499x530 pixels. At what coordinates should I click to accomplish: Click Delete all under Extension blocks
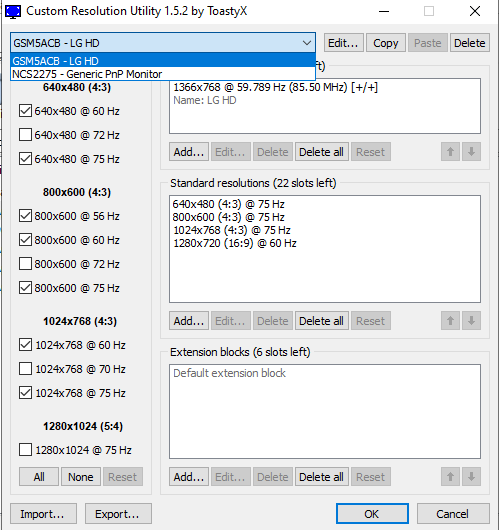[x=322, y=477]
